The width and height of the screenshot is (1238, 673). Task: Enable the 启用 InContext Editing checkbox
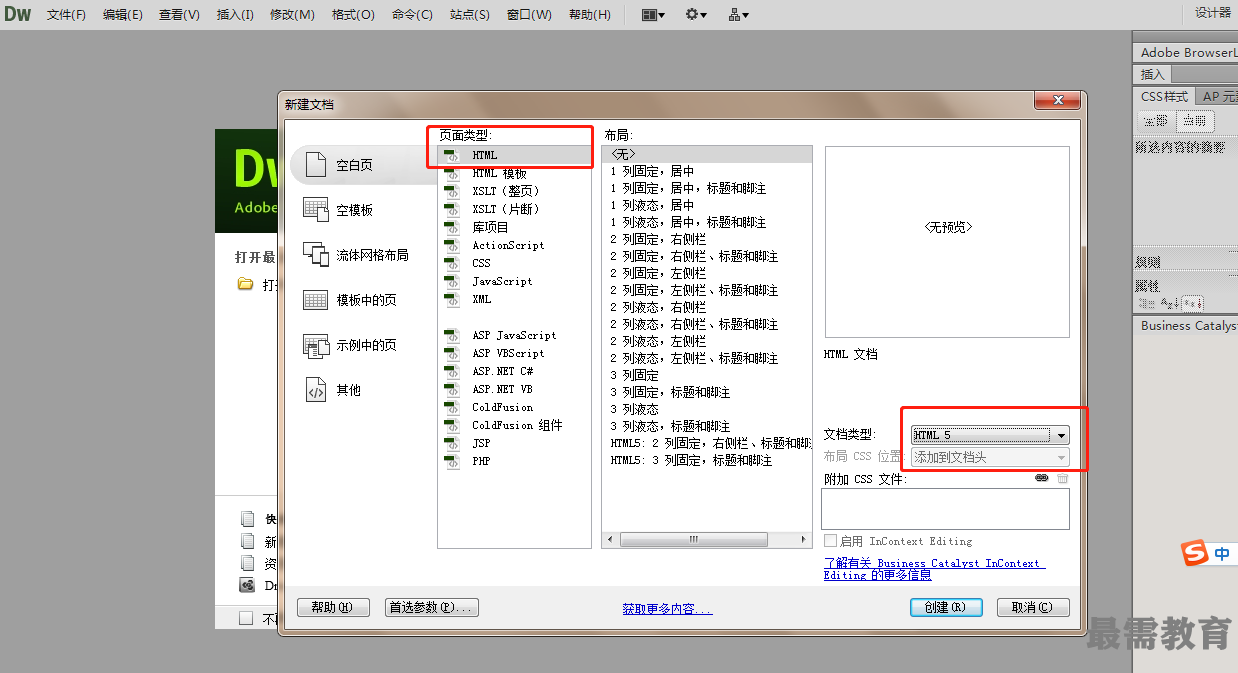(x=830, y=541)
